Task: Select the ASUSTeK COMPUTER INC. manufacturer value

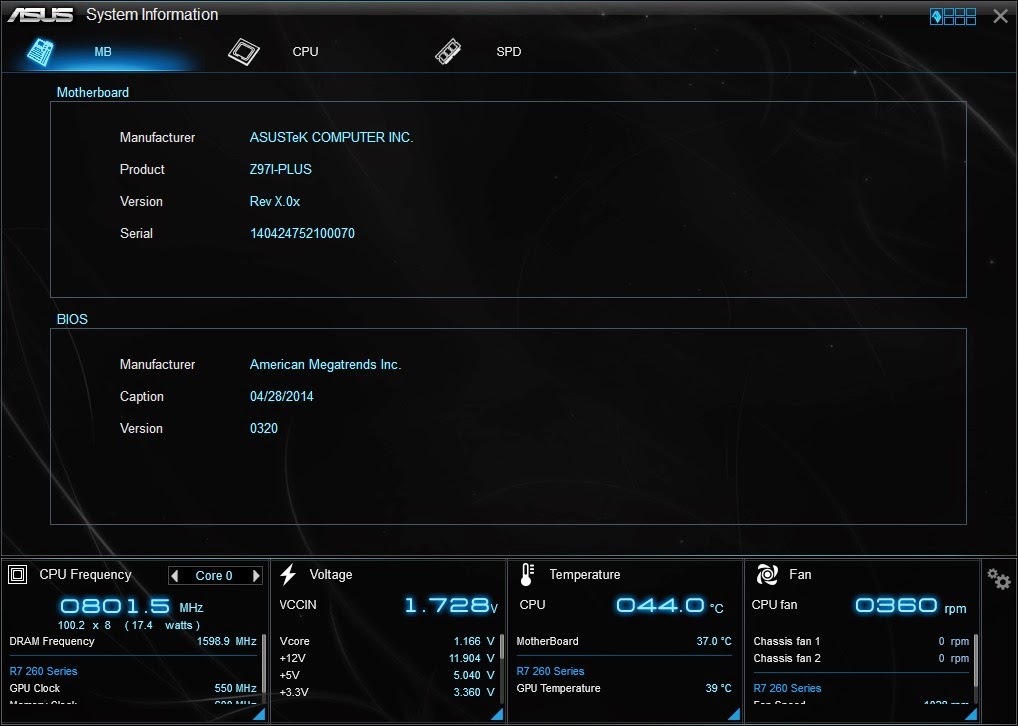Action: [x=331, y=138]
